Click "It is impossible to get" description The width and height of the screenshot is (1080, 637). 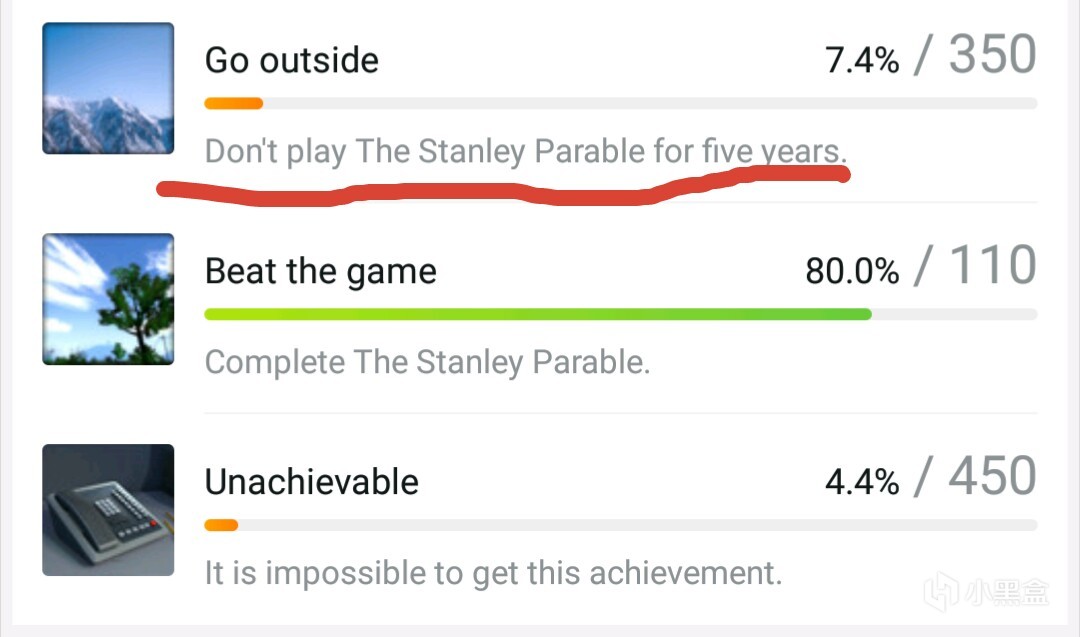pos(493,573)
